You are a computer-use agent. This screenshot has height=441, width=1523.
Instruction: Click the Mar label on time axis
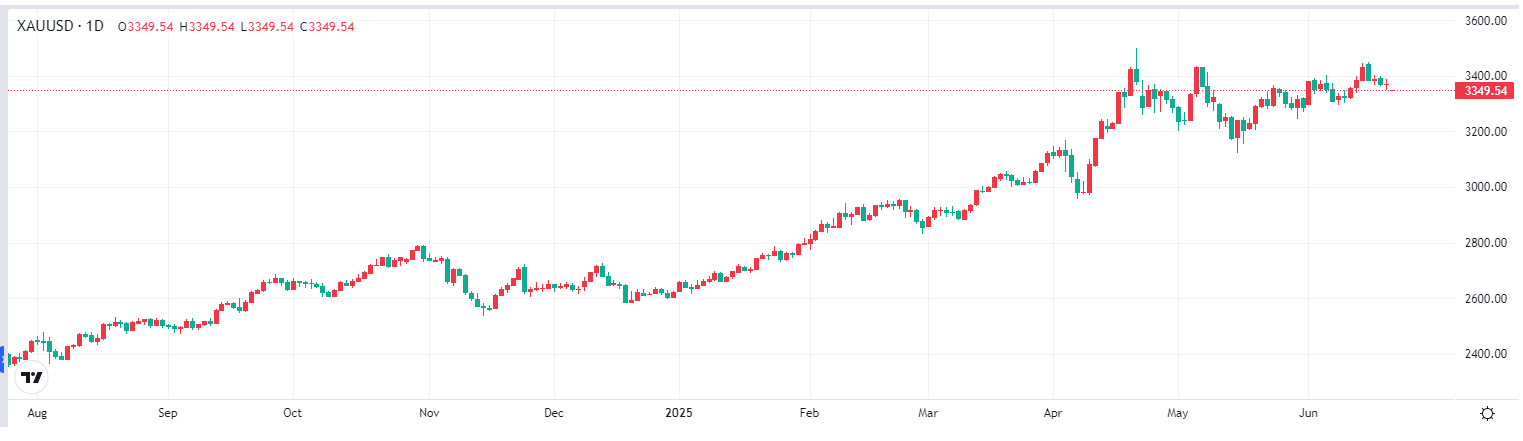[x=928, y=413]
